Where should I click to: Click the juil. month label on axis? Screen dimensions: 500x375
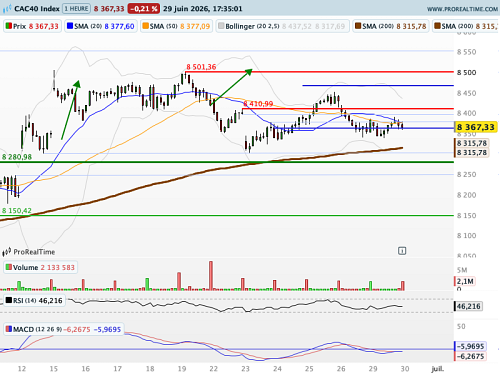pyautogui.click(x=437, y=369)
